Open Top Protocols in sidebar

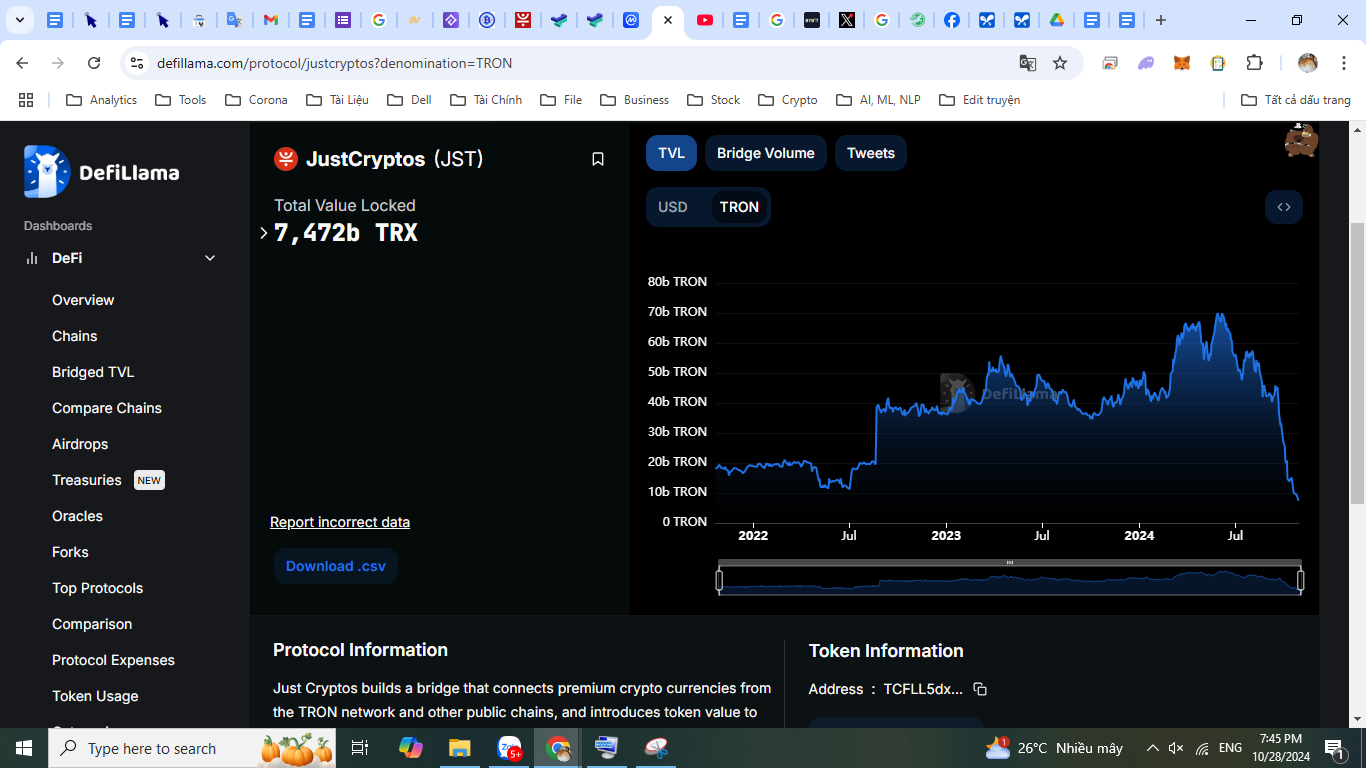(98, 588)
